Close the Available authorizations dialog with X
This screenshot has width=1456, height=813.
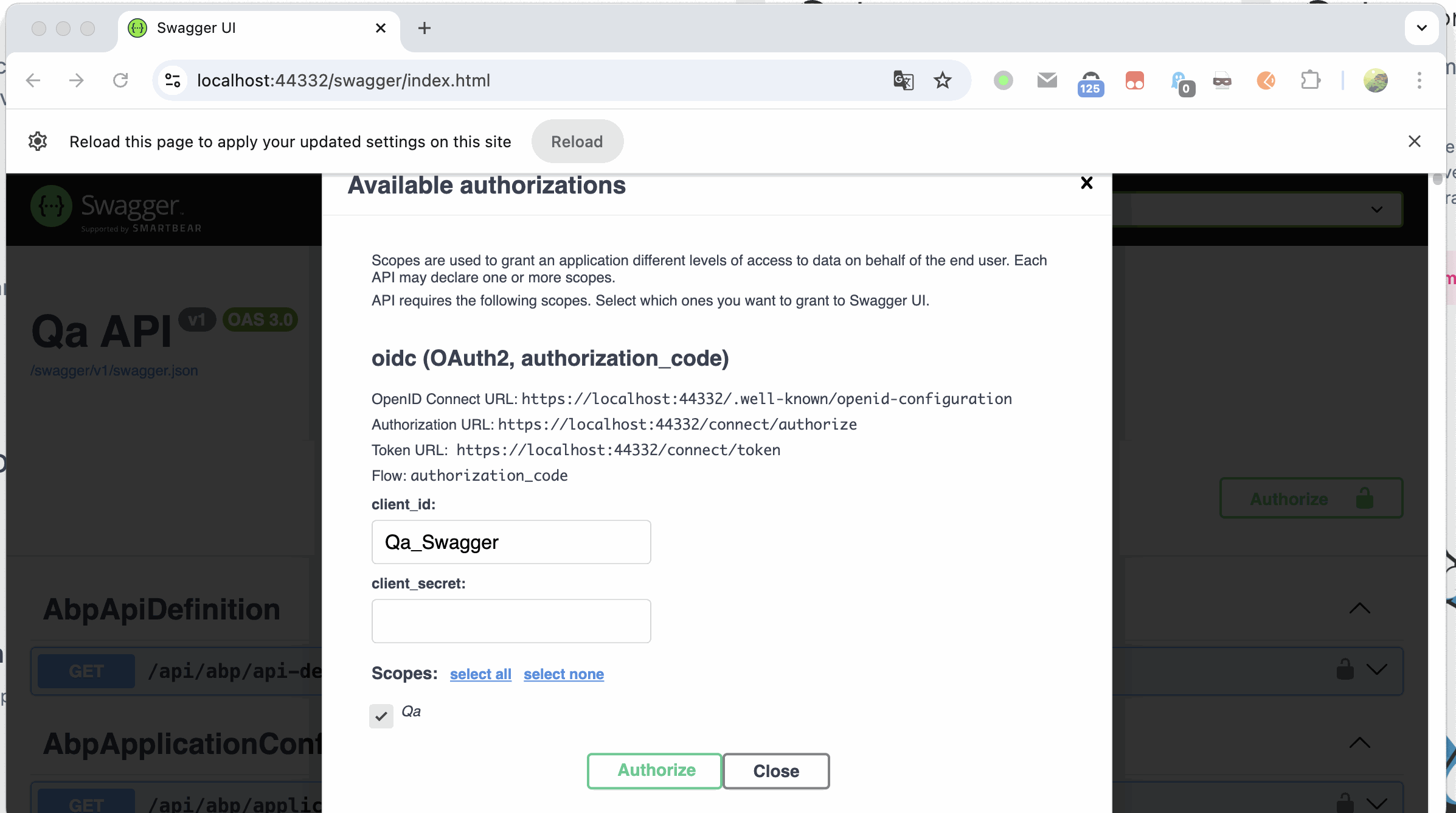coord(1087,183)
